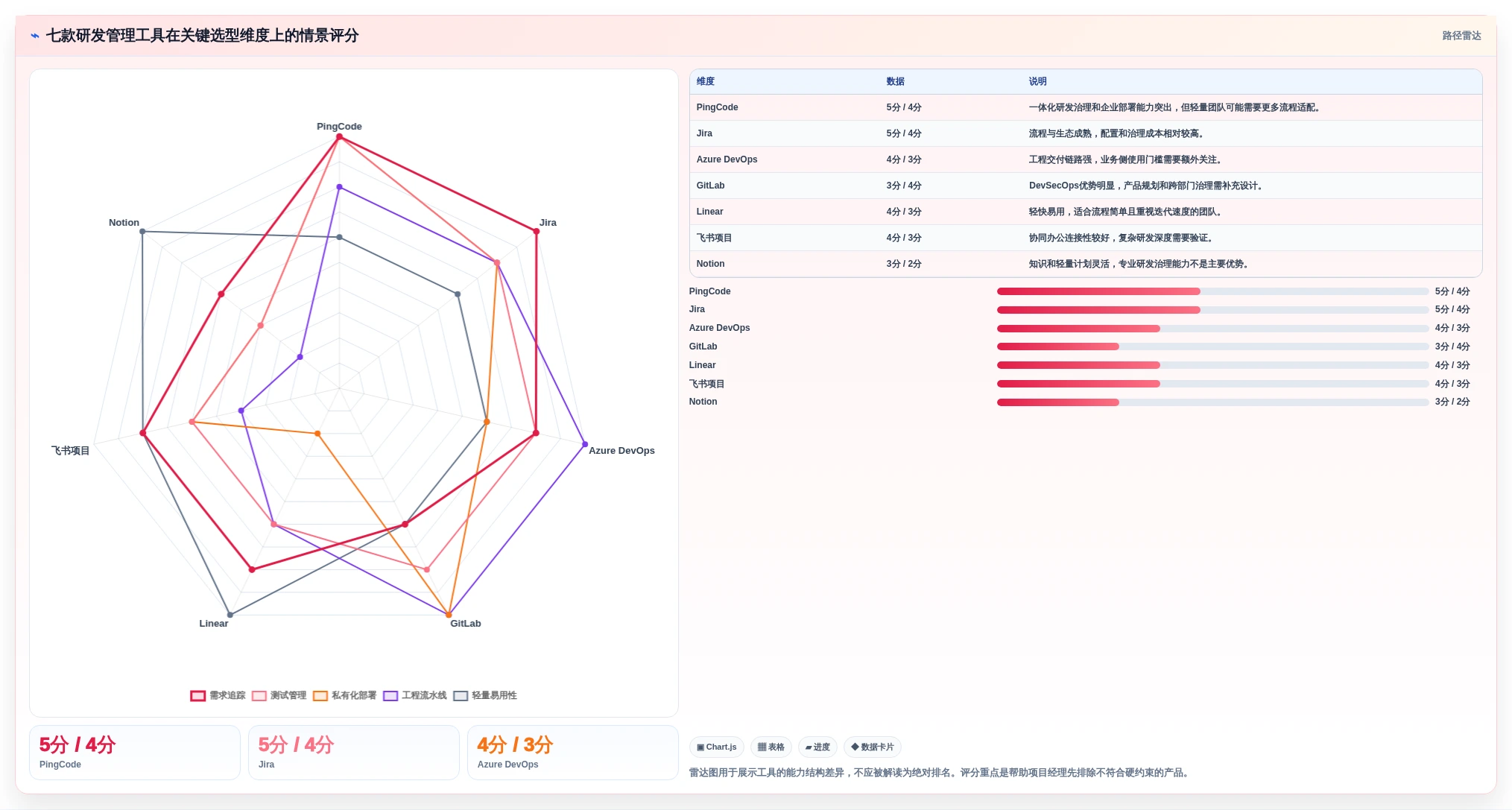1512x810 pixels.
Task: Click the Notion axis label on radar
Action: click(x=124, y=223)
